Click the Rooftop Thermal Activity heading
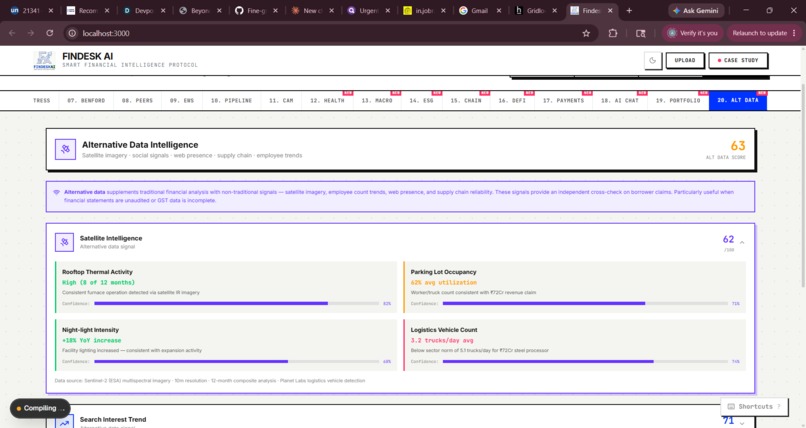 pos(97,272)
